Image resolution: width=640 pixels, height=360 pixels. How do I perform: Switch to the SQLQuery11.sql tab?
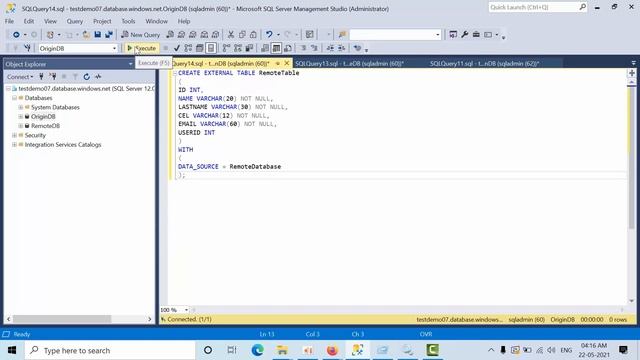[x=484, y=64]
